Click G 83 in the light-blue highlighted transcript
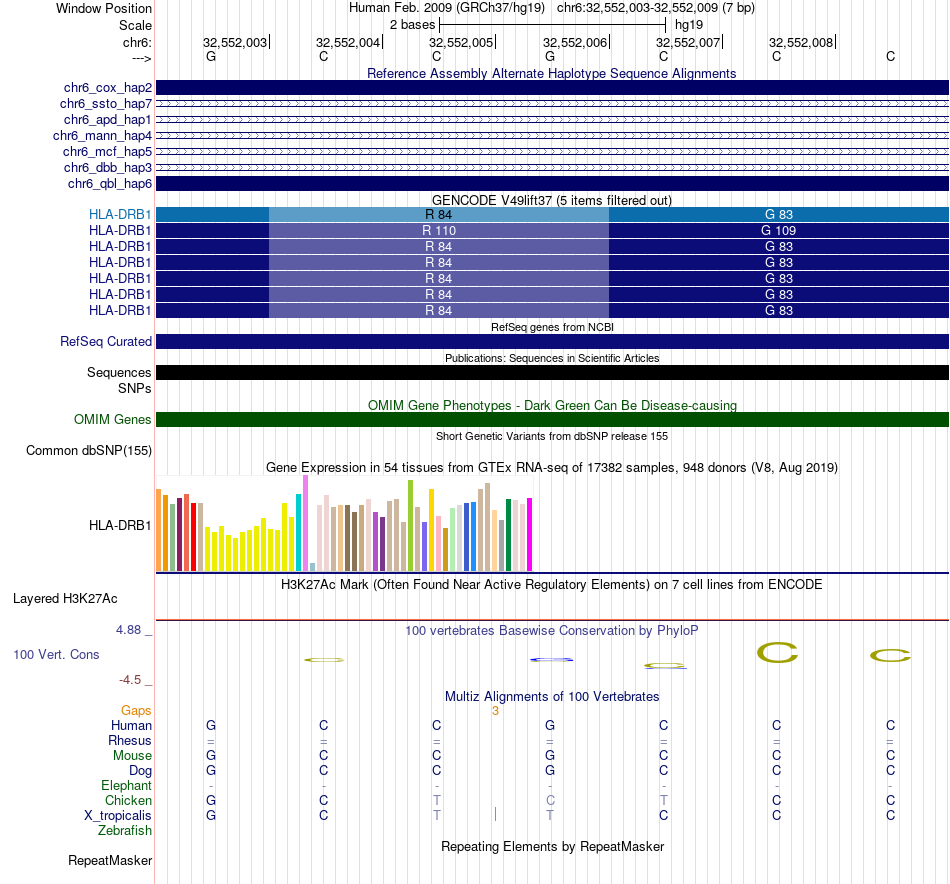 point(779,214)
